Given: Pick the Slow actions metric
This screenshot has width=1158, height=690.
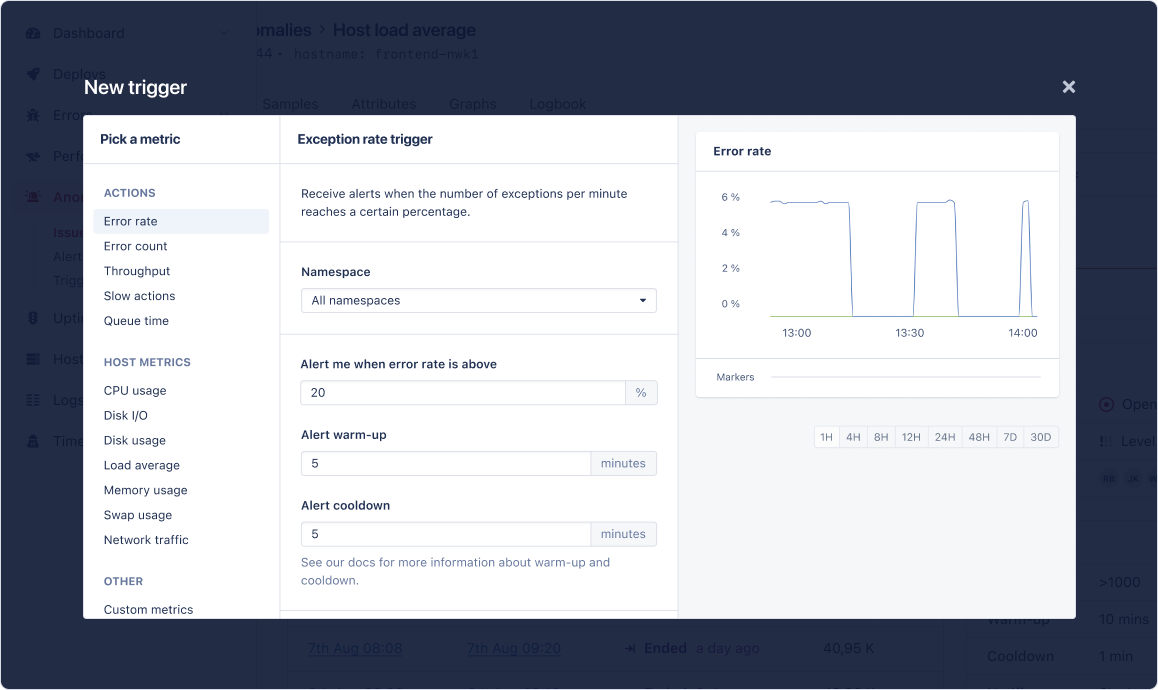Looking at the screenshot, I should [139, 296].
